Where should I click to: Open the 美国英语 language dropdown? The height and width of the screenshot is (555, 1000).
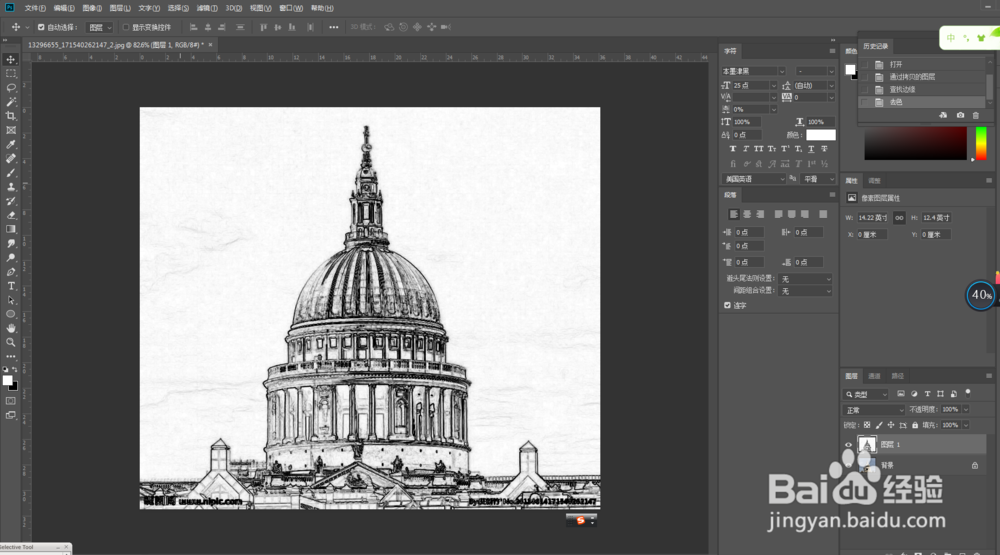pos(754,179)
